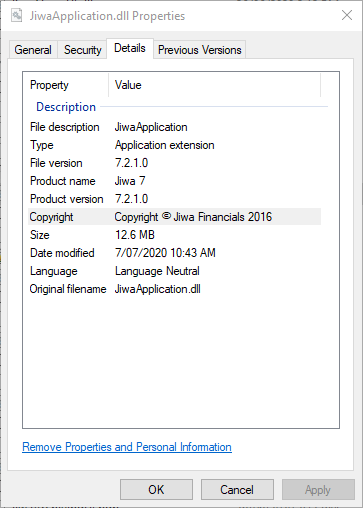Click the greyed-out Apply button
Viewport: 363px width, 508px height.
point(318,490)
